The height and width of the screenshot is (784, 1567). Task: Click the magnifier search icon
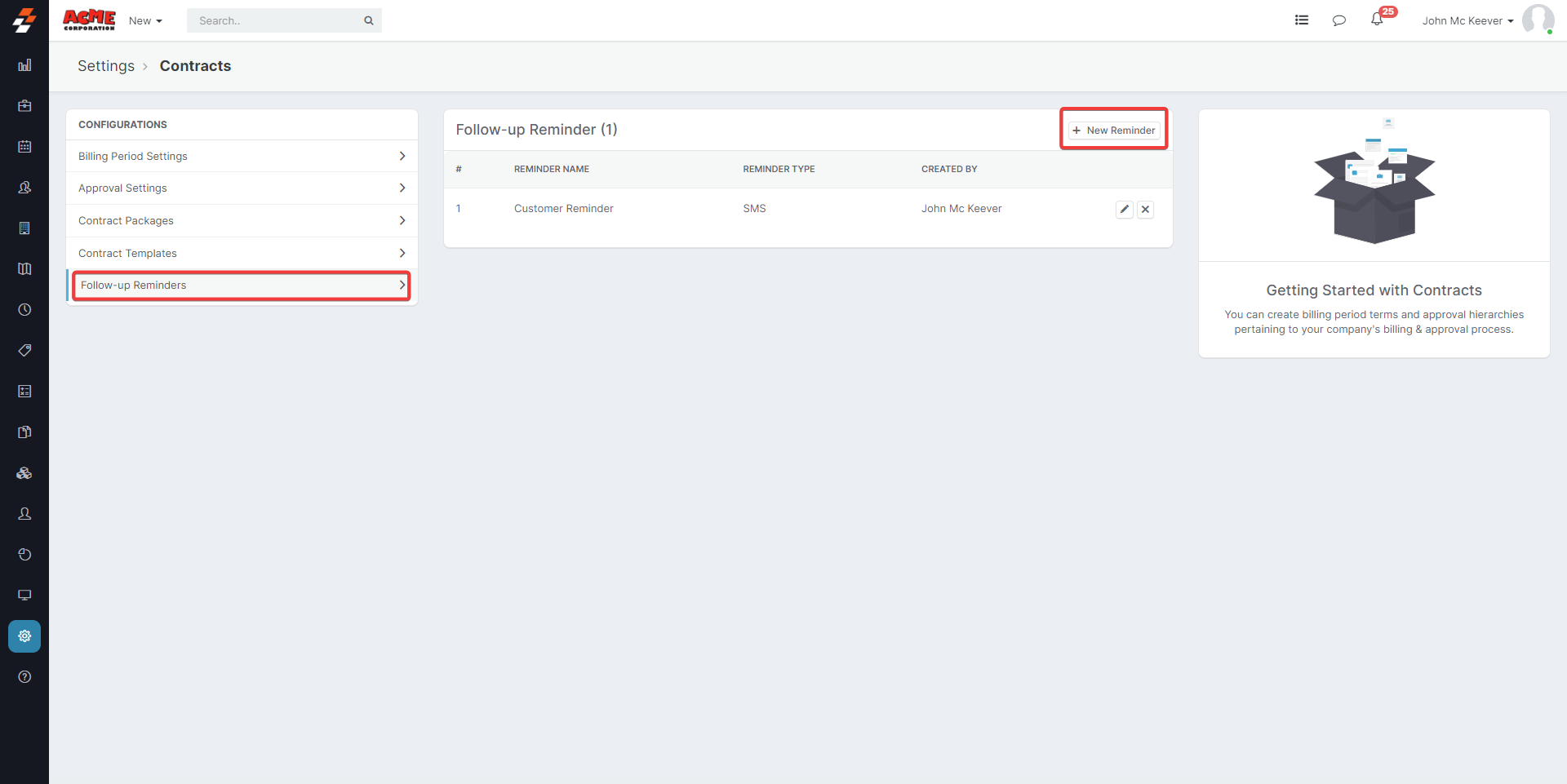369,20
